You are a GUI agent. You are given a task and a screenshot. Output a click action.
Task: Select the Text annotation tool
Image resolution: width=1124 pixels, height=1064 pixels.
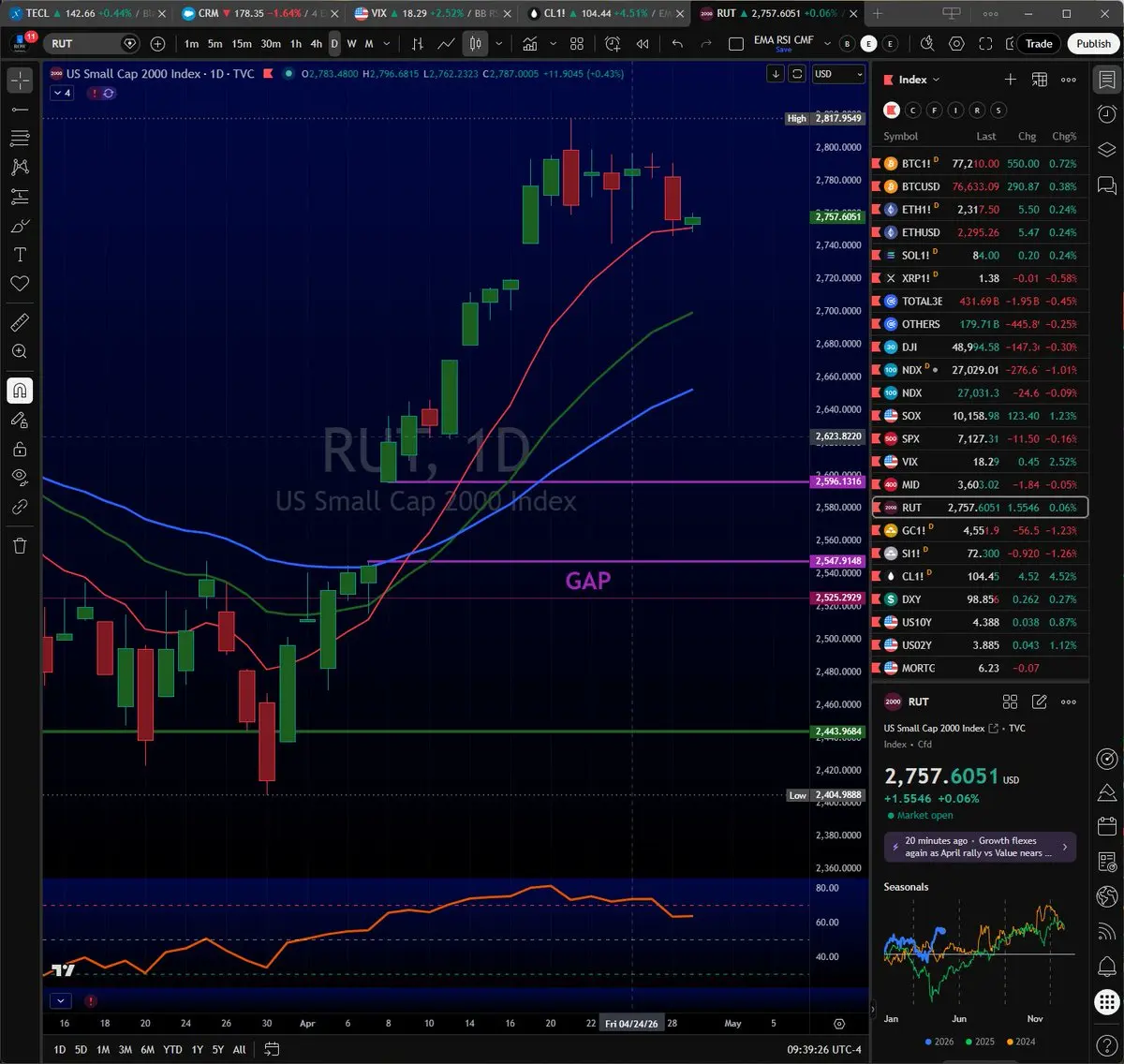pos(20,255)
